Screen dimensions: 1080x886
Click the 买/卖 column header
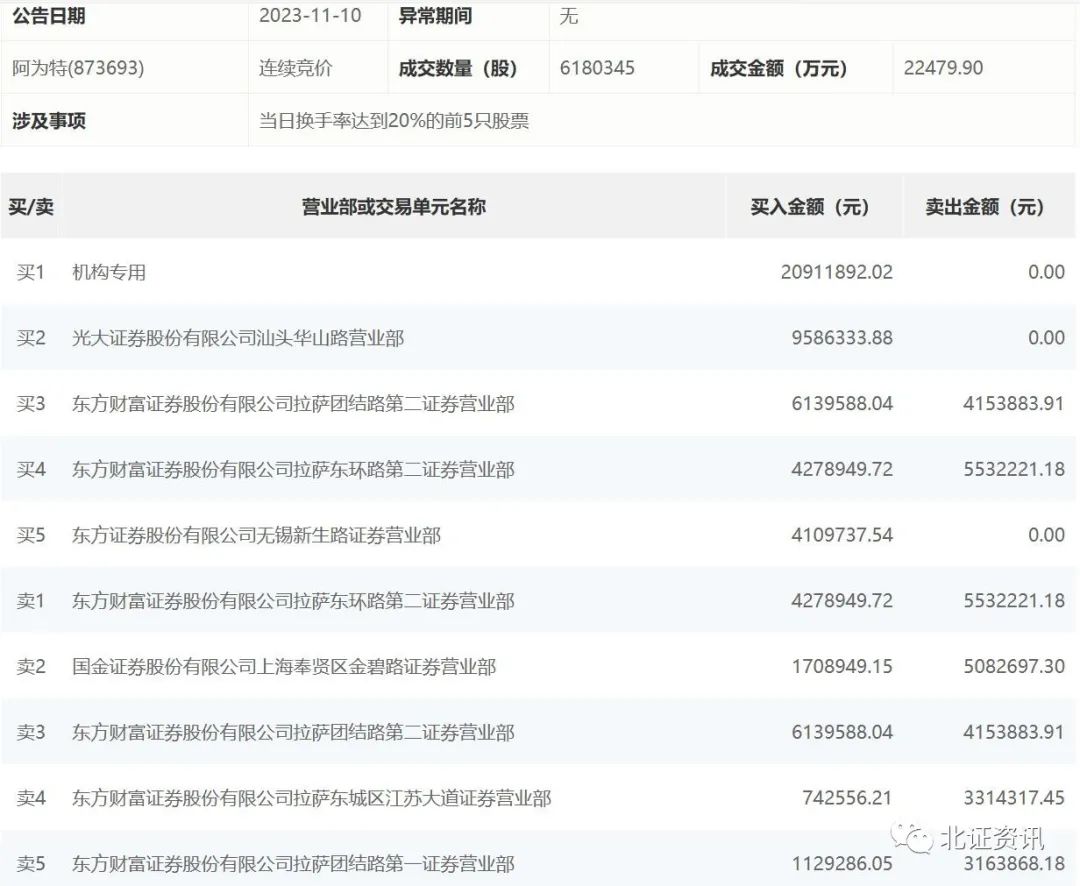pos(31,206)
